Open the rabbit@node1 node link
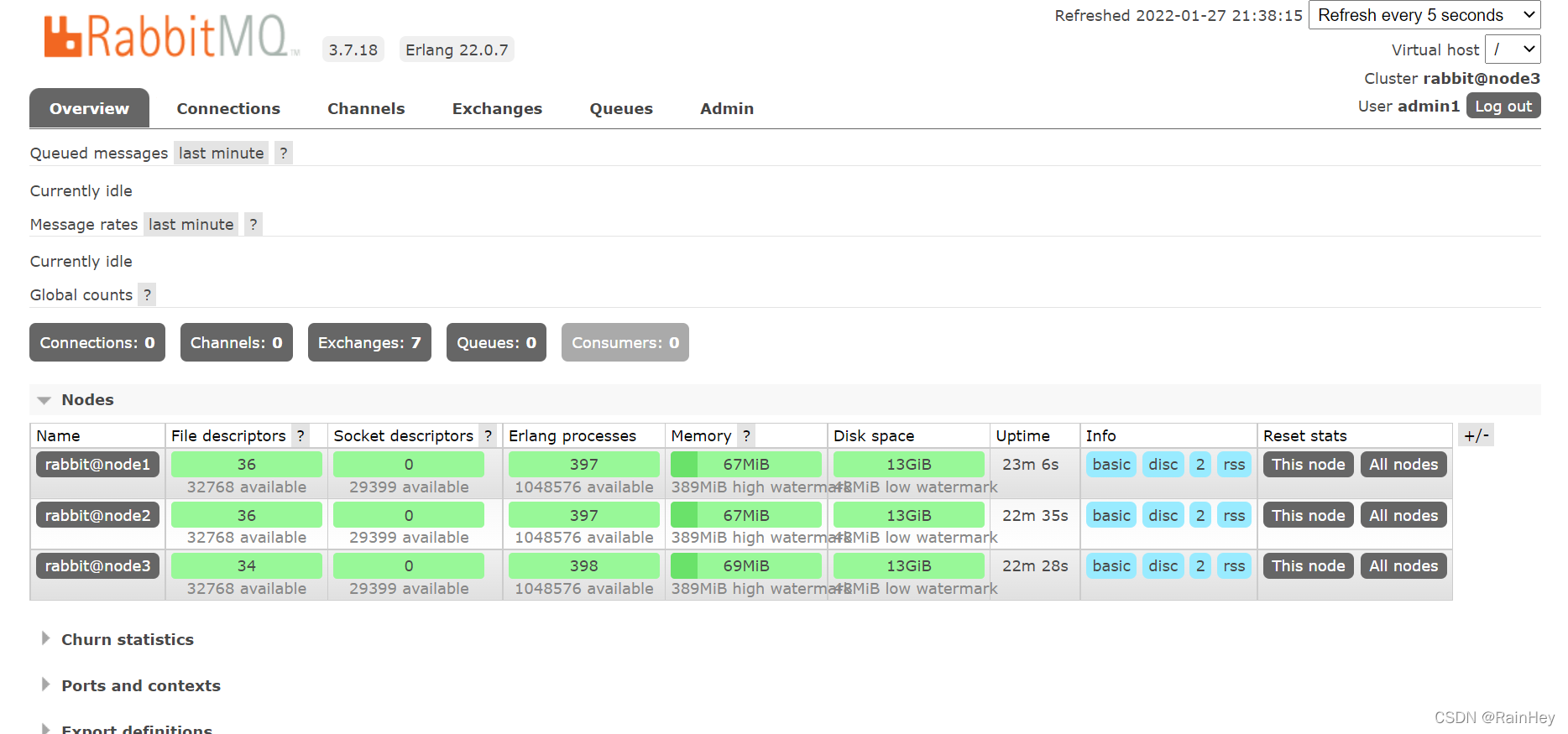This screenshot has height=734, width=1568. (97, 464)
